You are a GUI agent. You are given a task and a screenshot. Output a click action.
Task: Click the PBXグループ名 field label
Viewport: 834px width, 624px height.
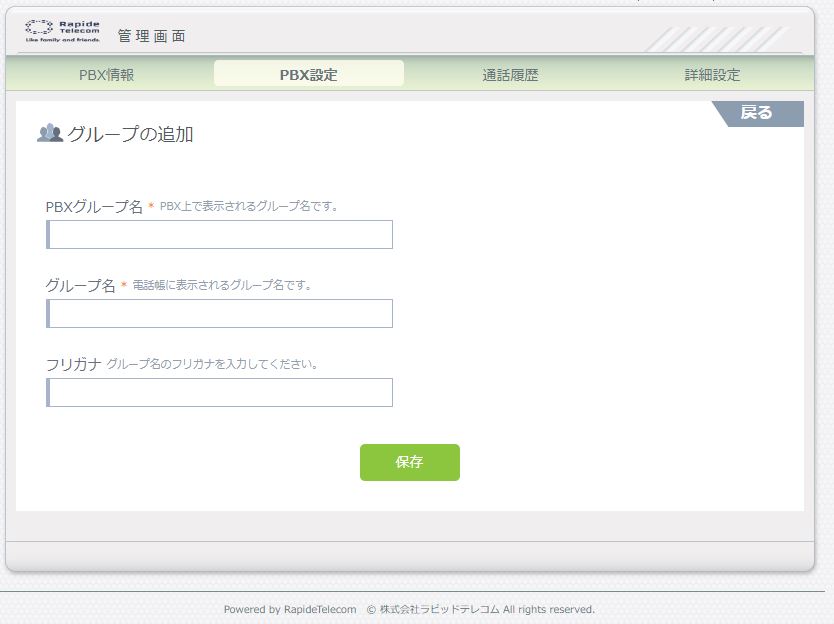[x=94, y=206]
